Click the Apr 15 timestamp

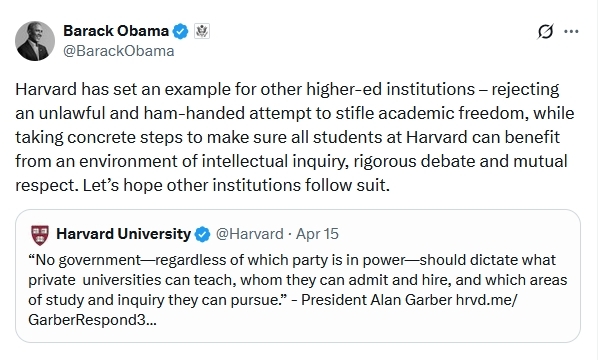317,234
